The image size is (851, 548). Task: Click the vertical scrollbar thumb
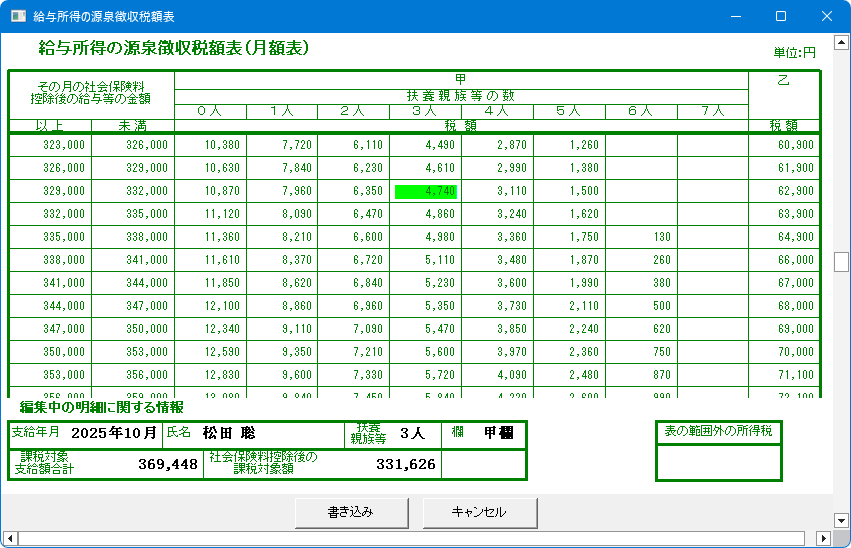(x=842, y=261)
